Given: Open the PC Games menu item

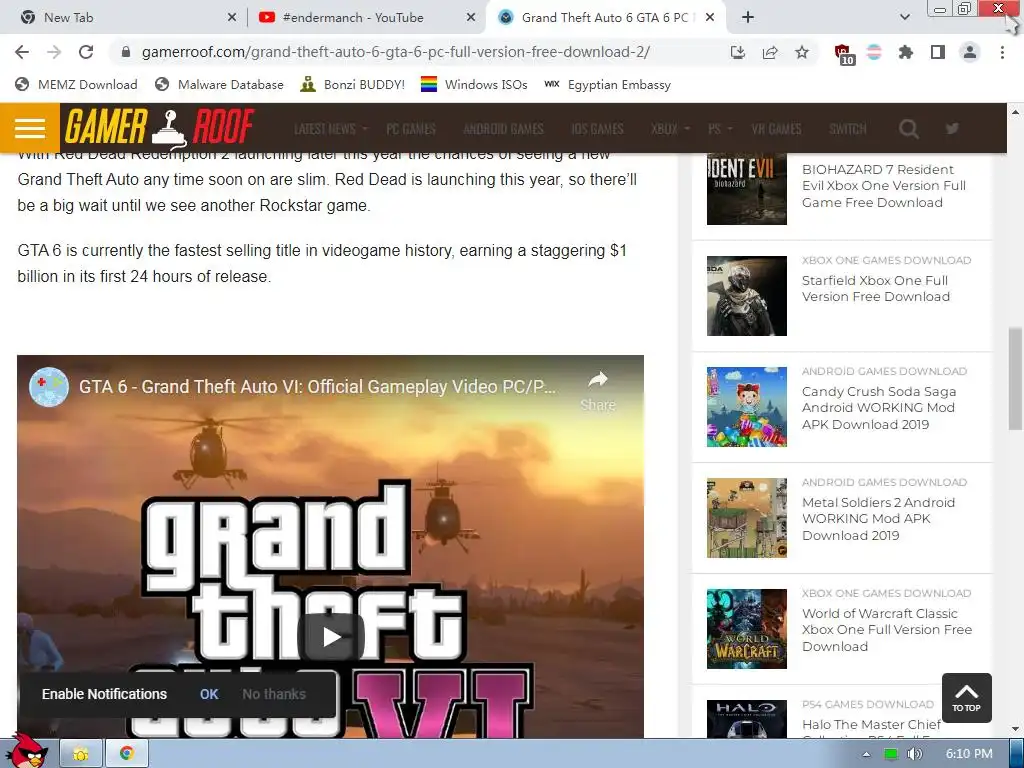Looking at the screenshot, I should click(411, 129).
